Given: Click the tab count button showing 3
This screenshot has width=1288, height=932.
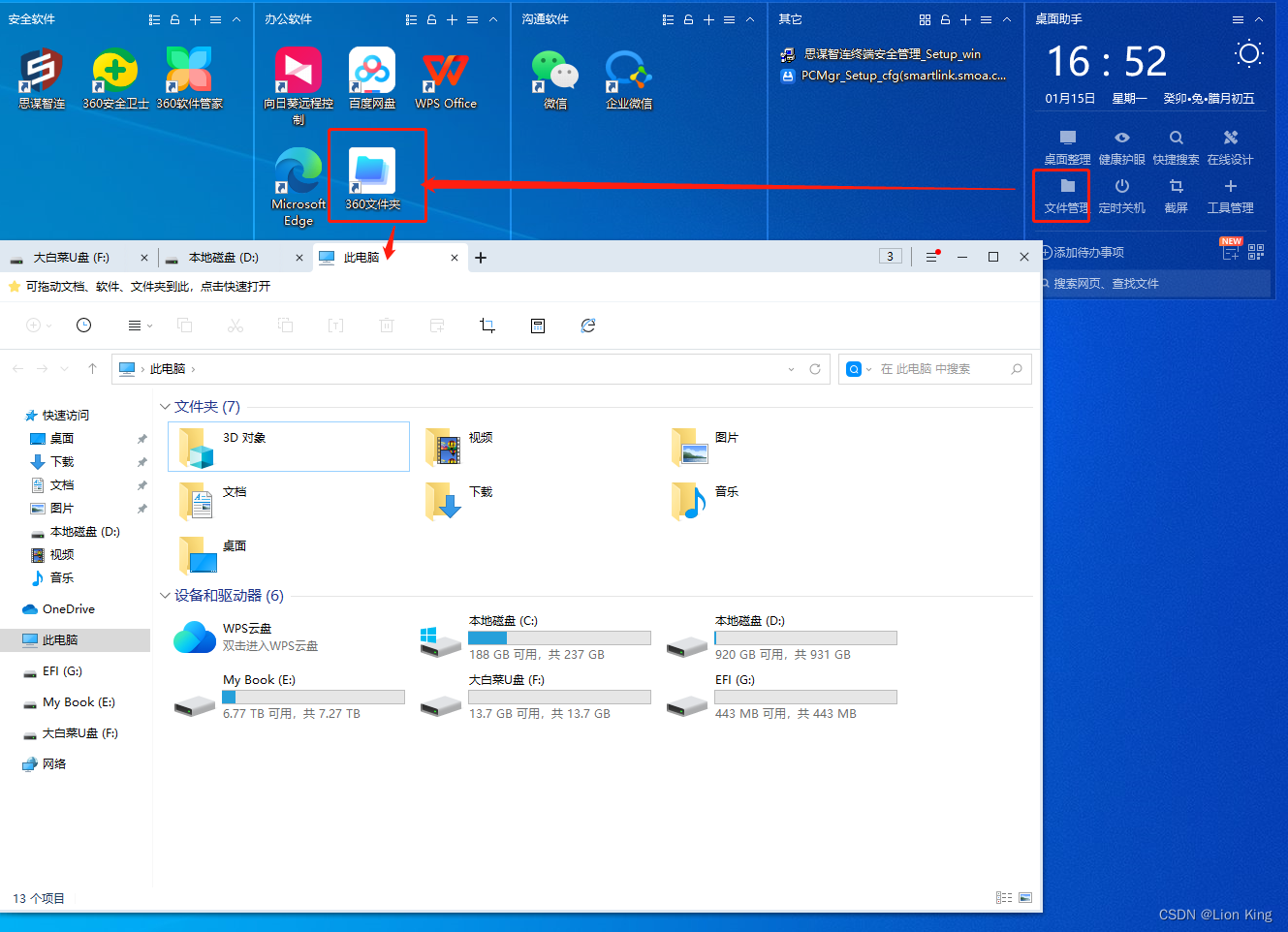Looking at the screenshot, I should click(890, 256).
